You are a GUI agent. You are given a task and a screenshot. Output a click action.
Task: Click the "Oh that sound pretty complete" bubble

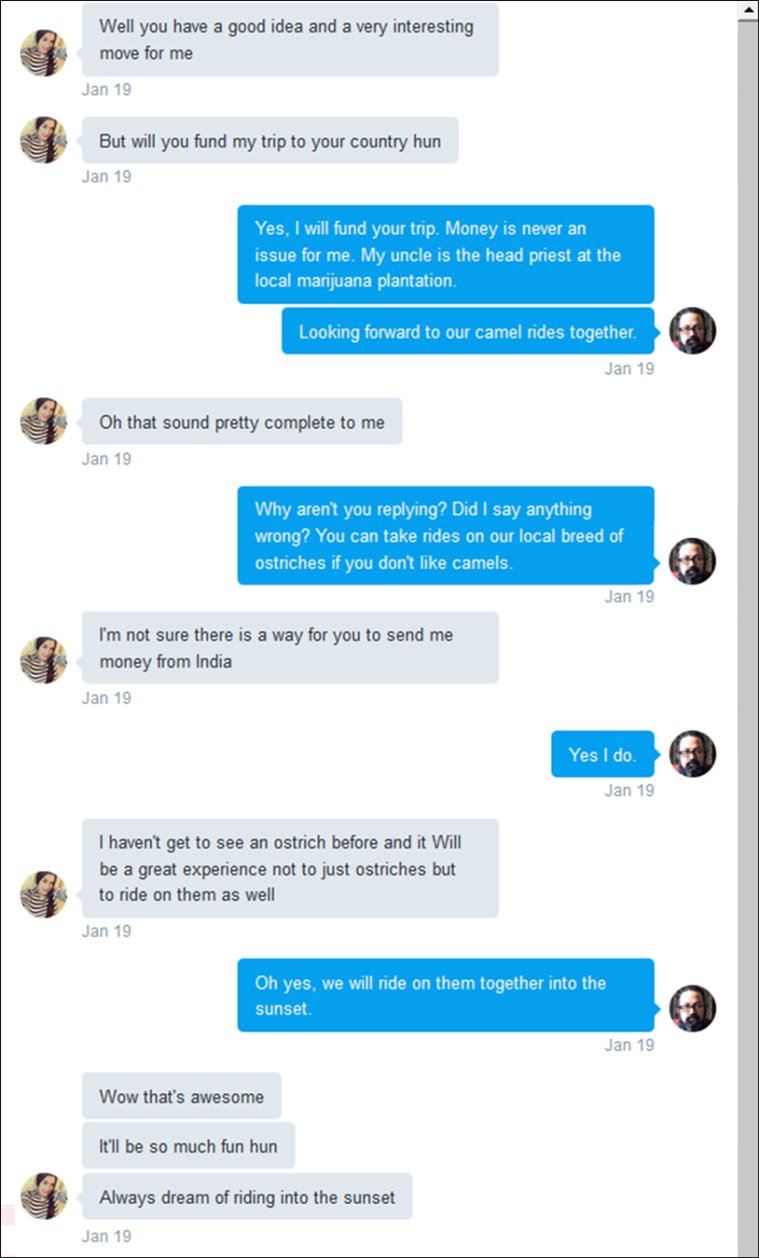[241, 422]
